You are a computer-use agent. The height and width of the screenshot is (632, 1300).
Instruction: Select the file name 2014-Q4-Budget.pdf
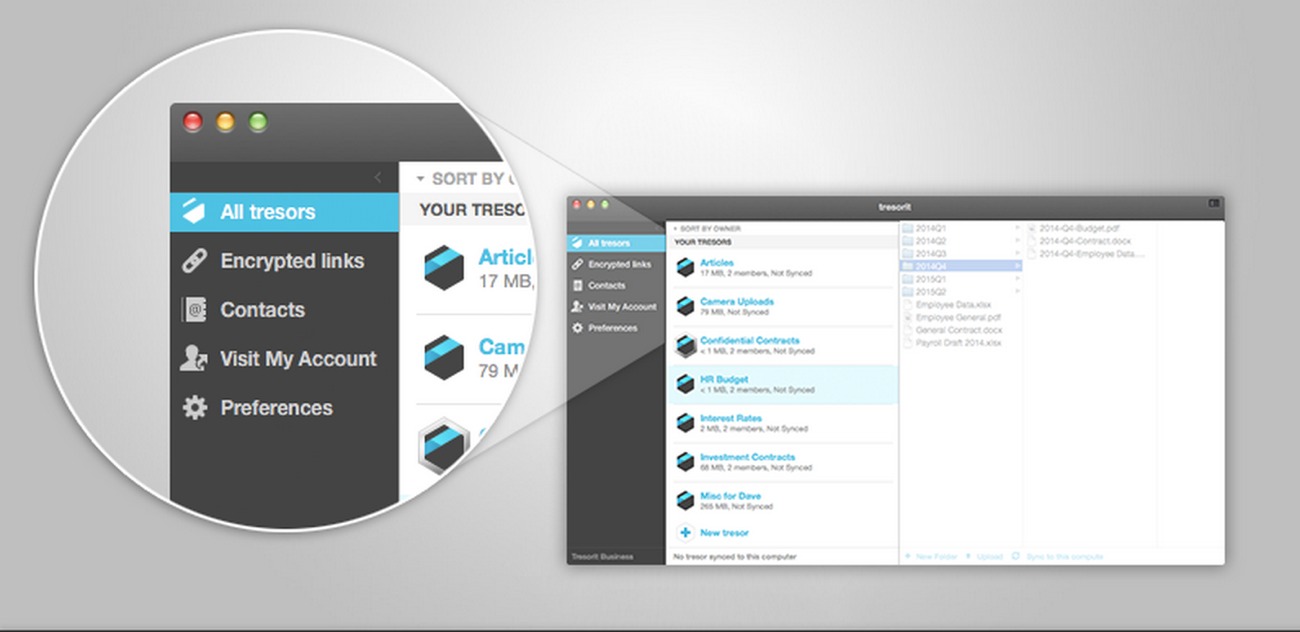[1079, 228]
